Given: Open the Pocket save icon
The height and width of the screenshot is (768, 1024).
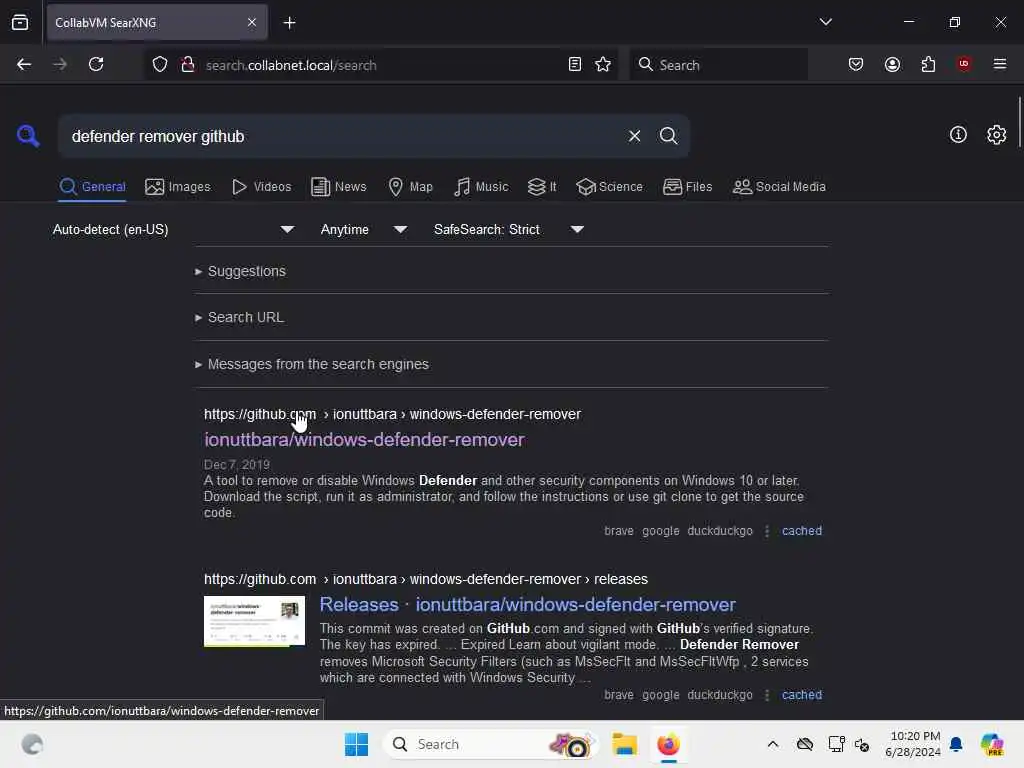Looking at the screenshot, I should (x=856, y=64).
